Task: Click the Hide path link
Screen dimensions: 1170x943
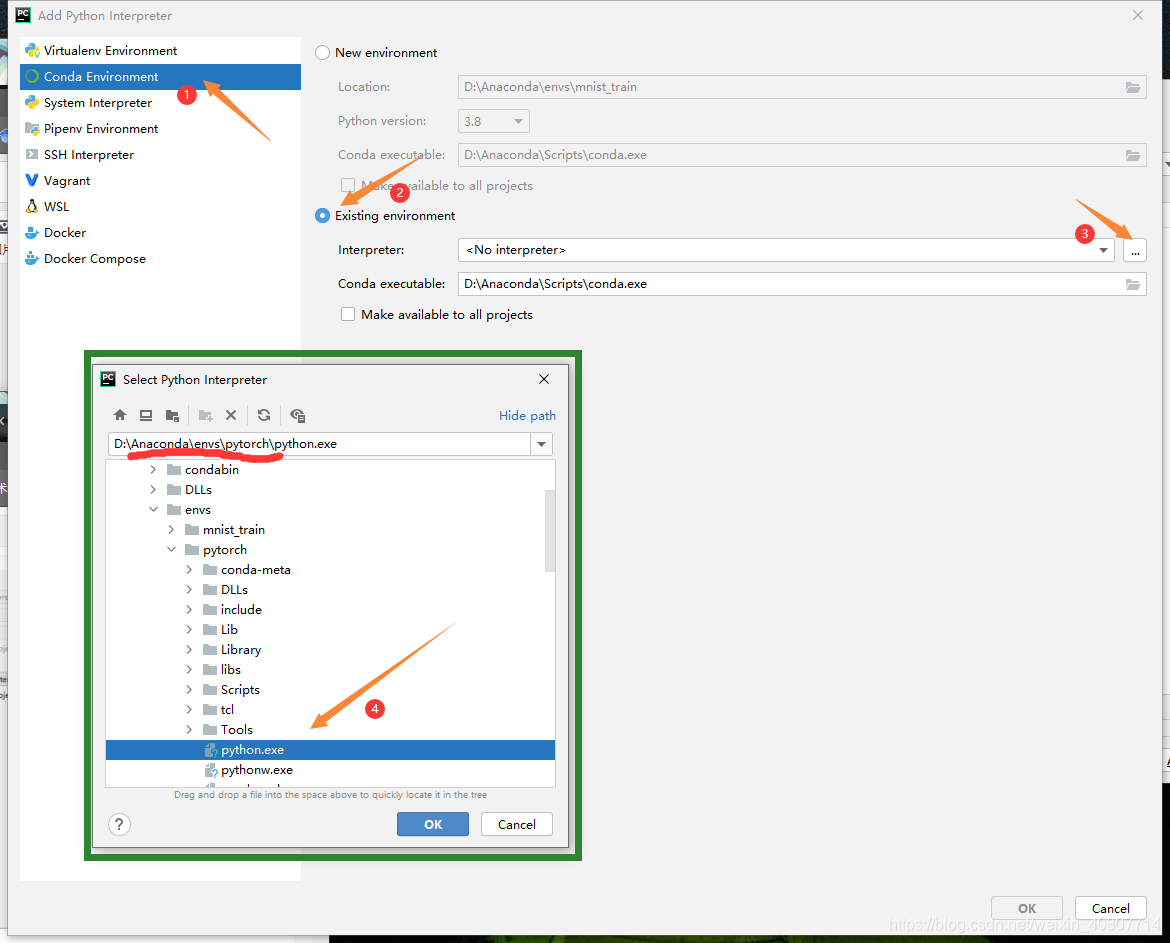Action: point(527,416)
